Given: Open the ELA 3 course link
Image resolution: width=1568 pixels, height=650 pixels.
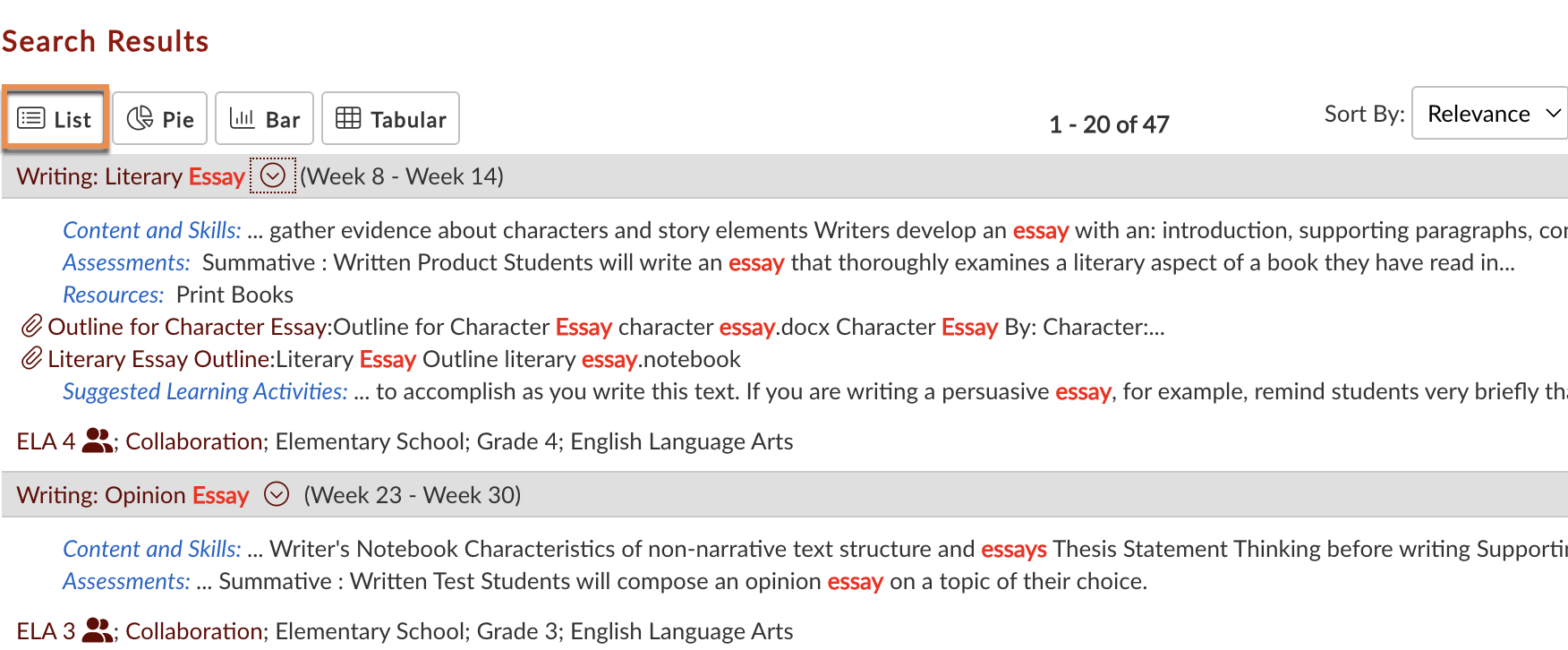Looking at the screenshot, I should point(46,631).
